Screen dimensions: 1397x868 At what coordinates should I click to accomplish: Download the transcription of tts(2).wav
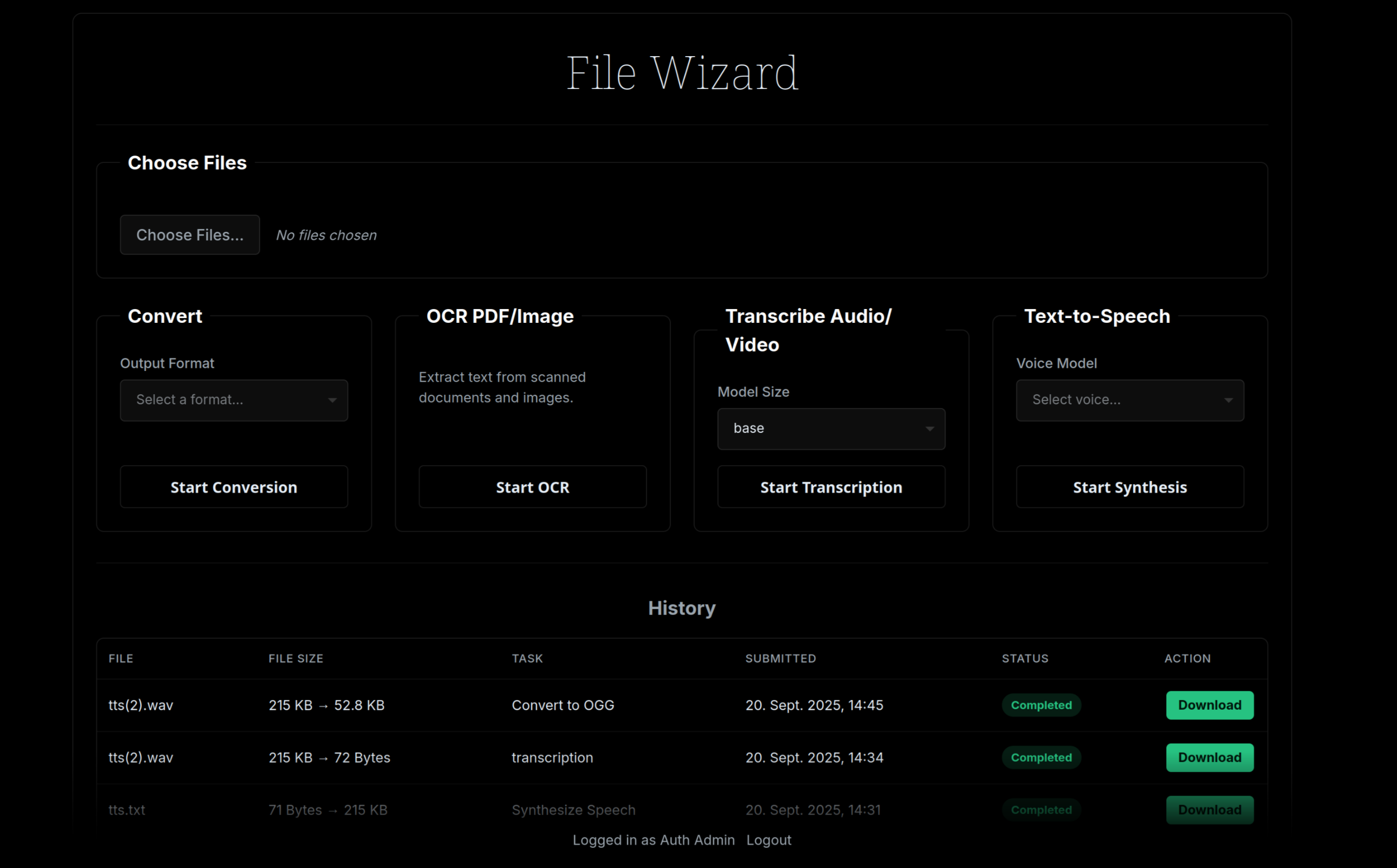click(1209, 757)
